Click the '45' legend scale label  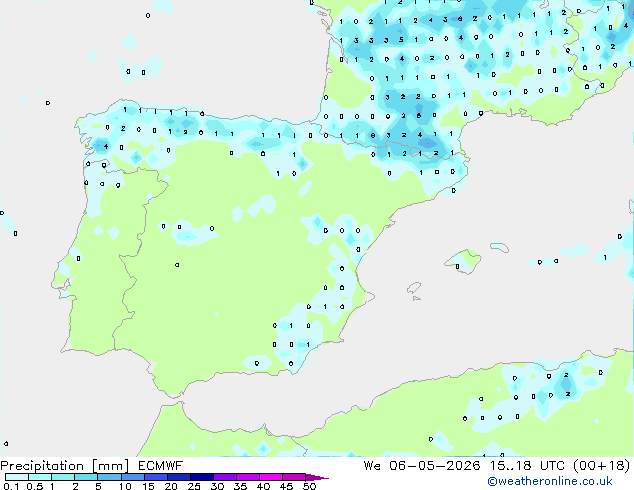click(286, 486)
